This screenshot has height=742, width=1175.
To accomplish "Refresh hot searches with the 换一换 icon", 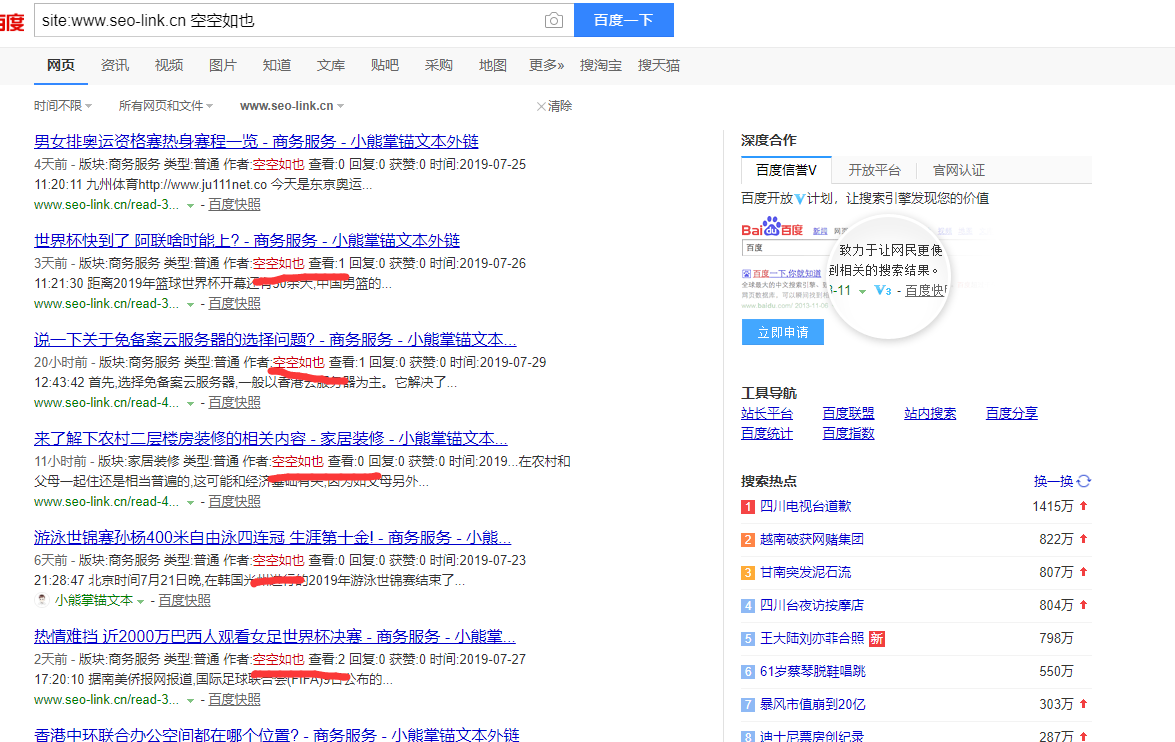I will pos(1084,481).
